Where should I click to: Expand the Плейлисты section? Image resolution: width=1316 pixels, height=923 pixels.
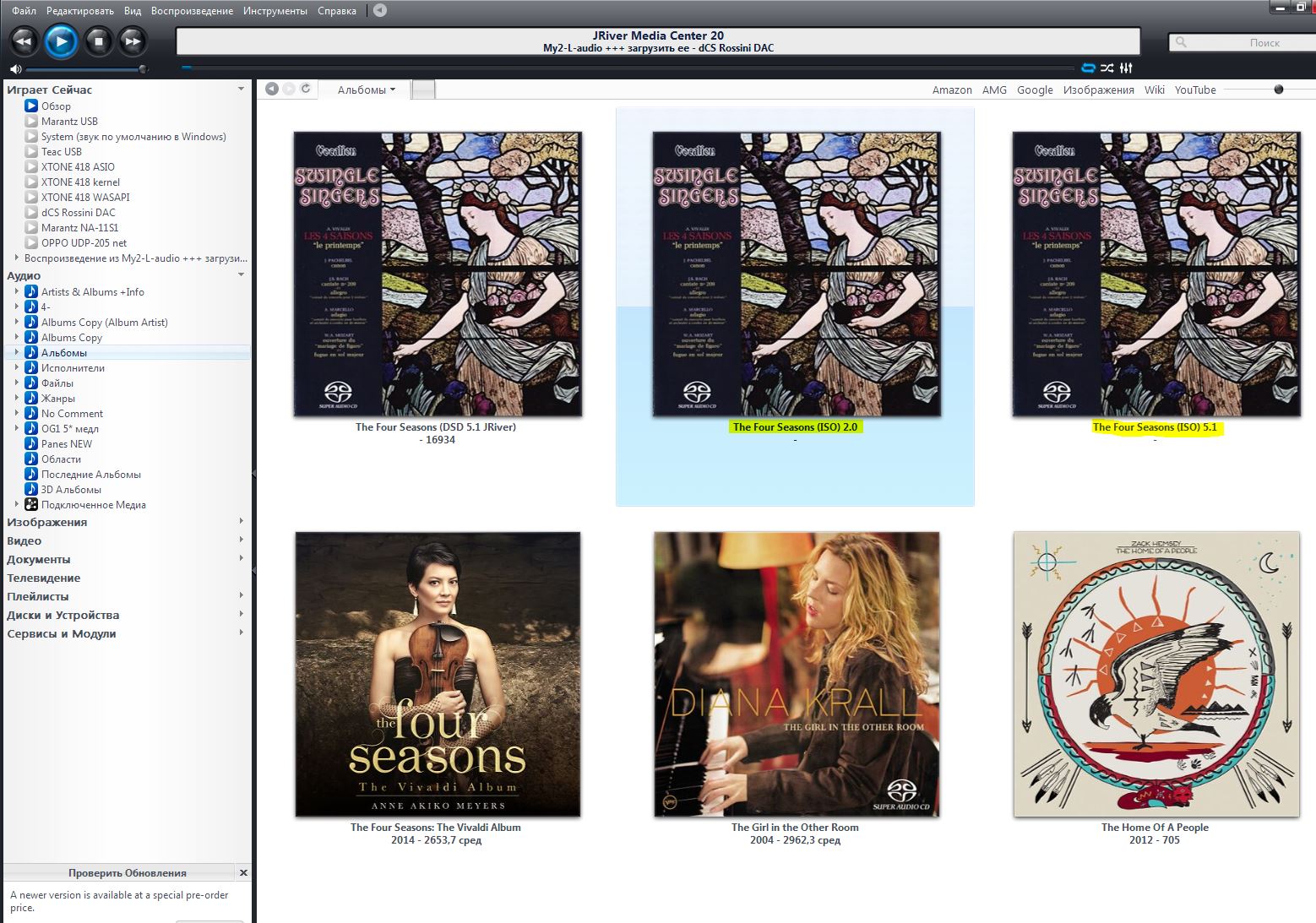[x=241, y=595]
